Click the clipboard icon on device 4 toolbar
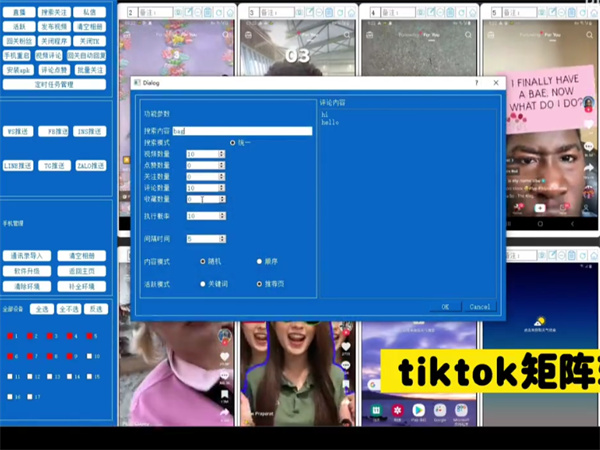This screenshot has height=450, width=600. [451, 12]
